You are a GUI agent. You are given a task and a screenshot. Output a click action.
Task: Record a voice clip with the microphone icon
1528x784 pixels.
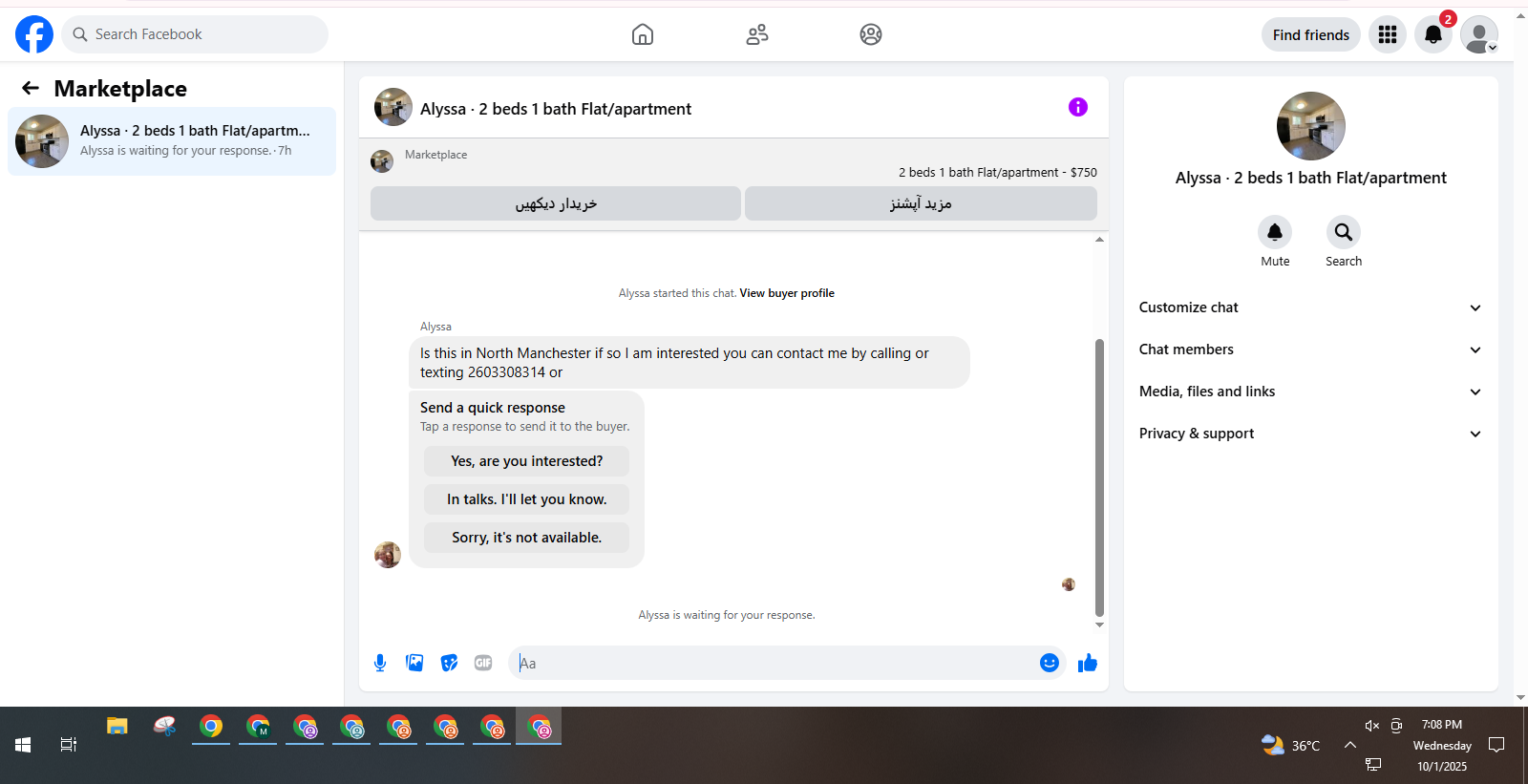click(x=380, y=663)
